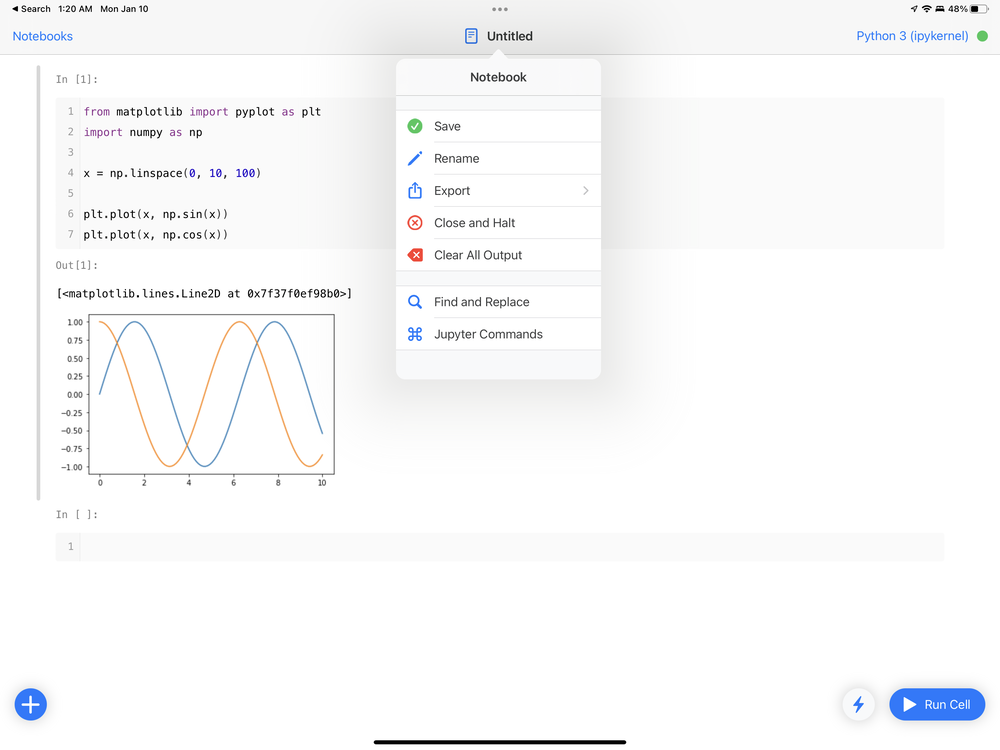
Task: Click the 'Out[1]:' output prompt
Action: pos(77,265)
